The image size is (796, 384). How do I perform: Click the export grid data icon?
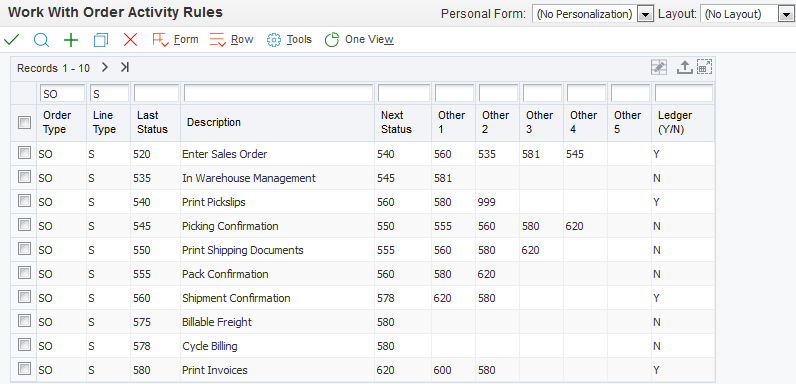click(x=684, y=67)
